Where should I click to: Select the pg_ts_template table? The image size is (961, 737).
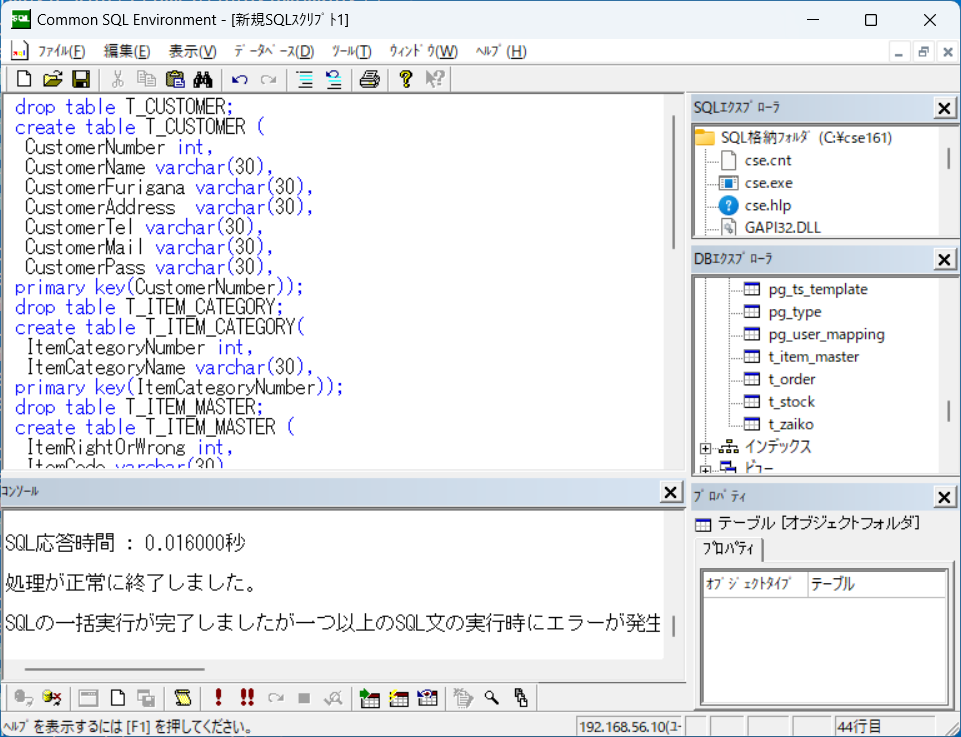coord(818,289)
